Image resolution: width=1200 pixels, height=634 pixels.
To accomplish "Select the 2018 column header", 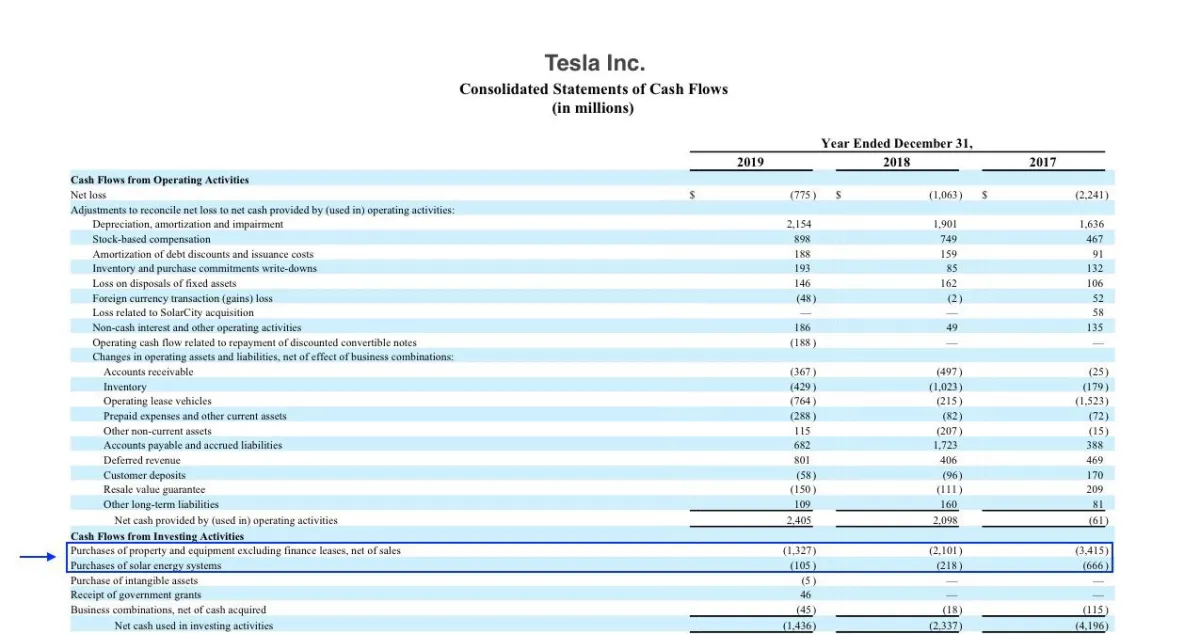I will coord(897,162).
